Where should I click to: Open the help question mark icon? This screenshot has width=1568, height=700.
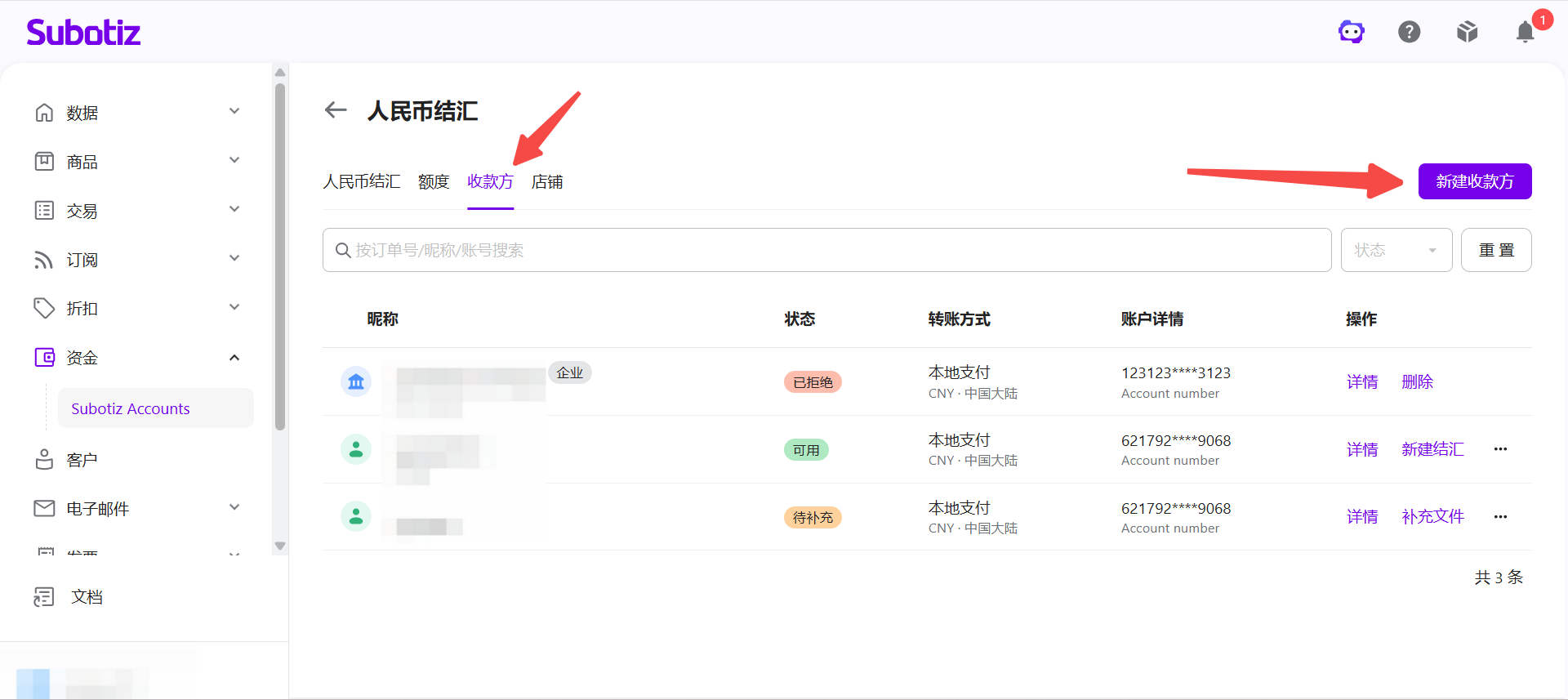point(1410,32)
